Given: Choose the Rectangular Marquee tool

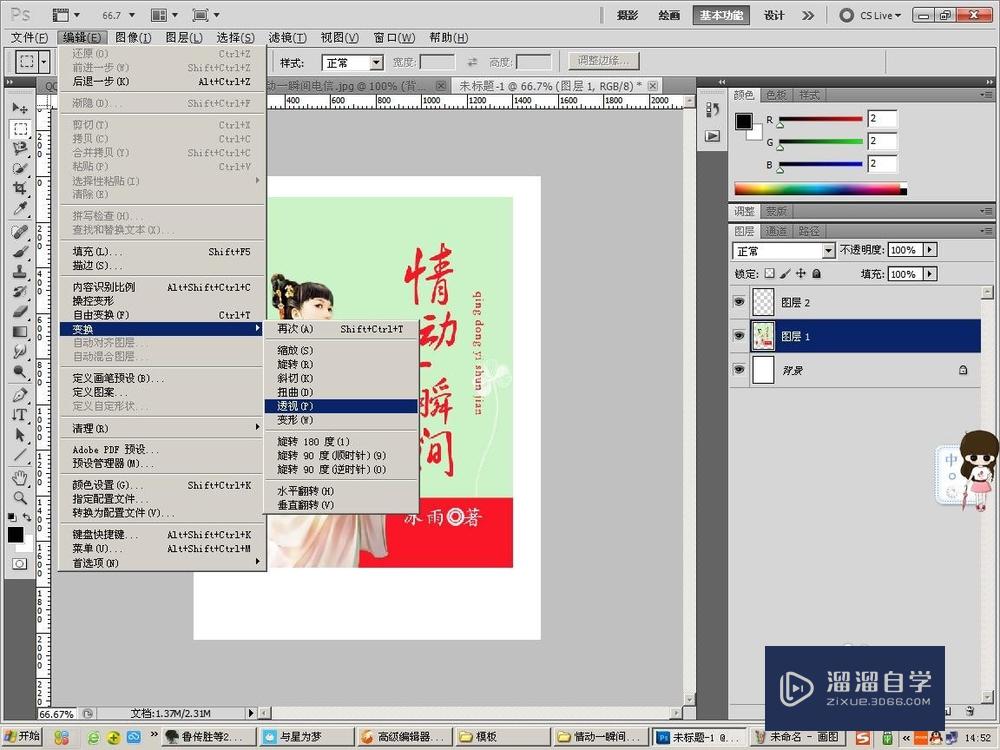Looking at the screenshot, I should [x=22, y=127].
